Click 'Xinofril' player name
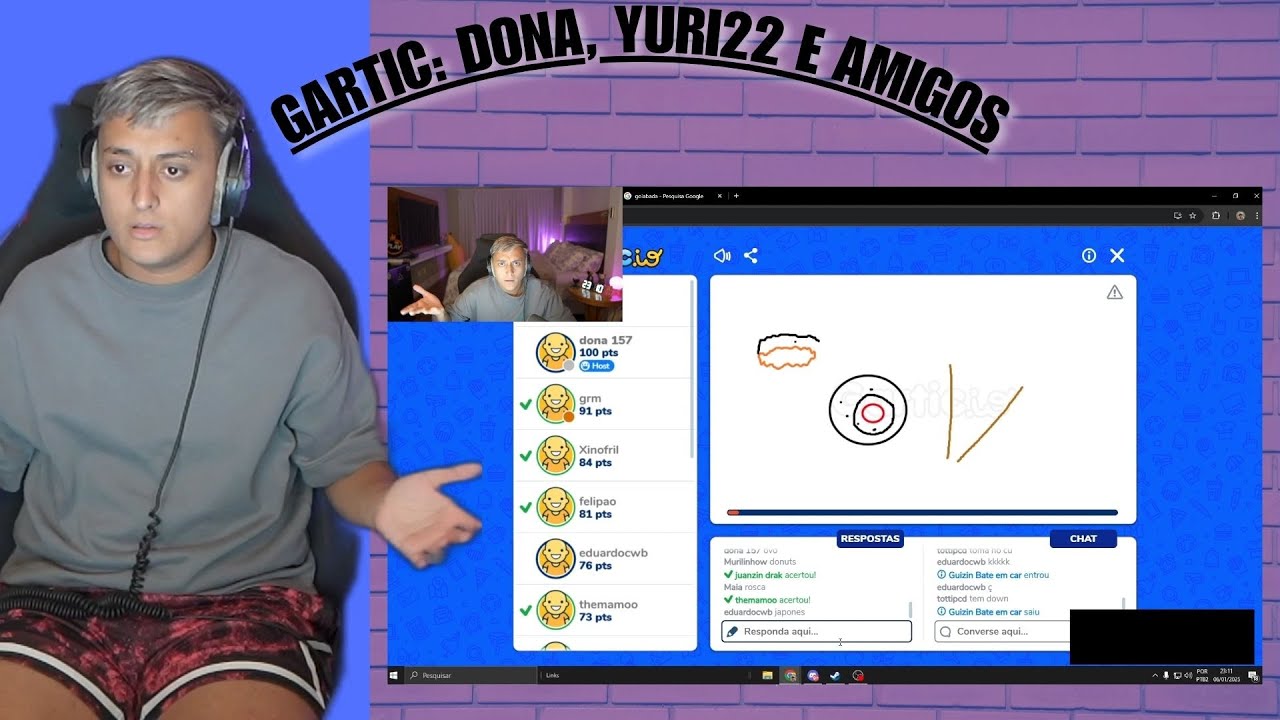Screen dimensions: 1280x720 [x=599, y=450]
